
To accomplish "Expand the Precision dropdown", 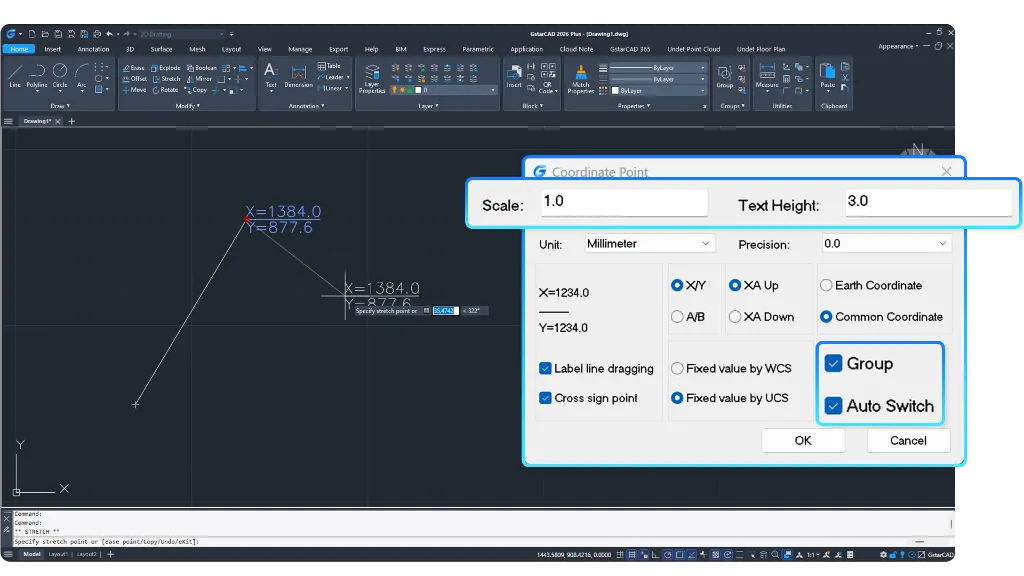I will (x=886, y=244).
